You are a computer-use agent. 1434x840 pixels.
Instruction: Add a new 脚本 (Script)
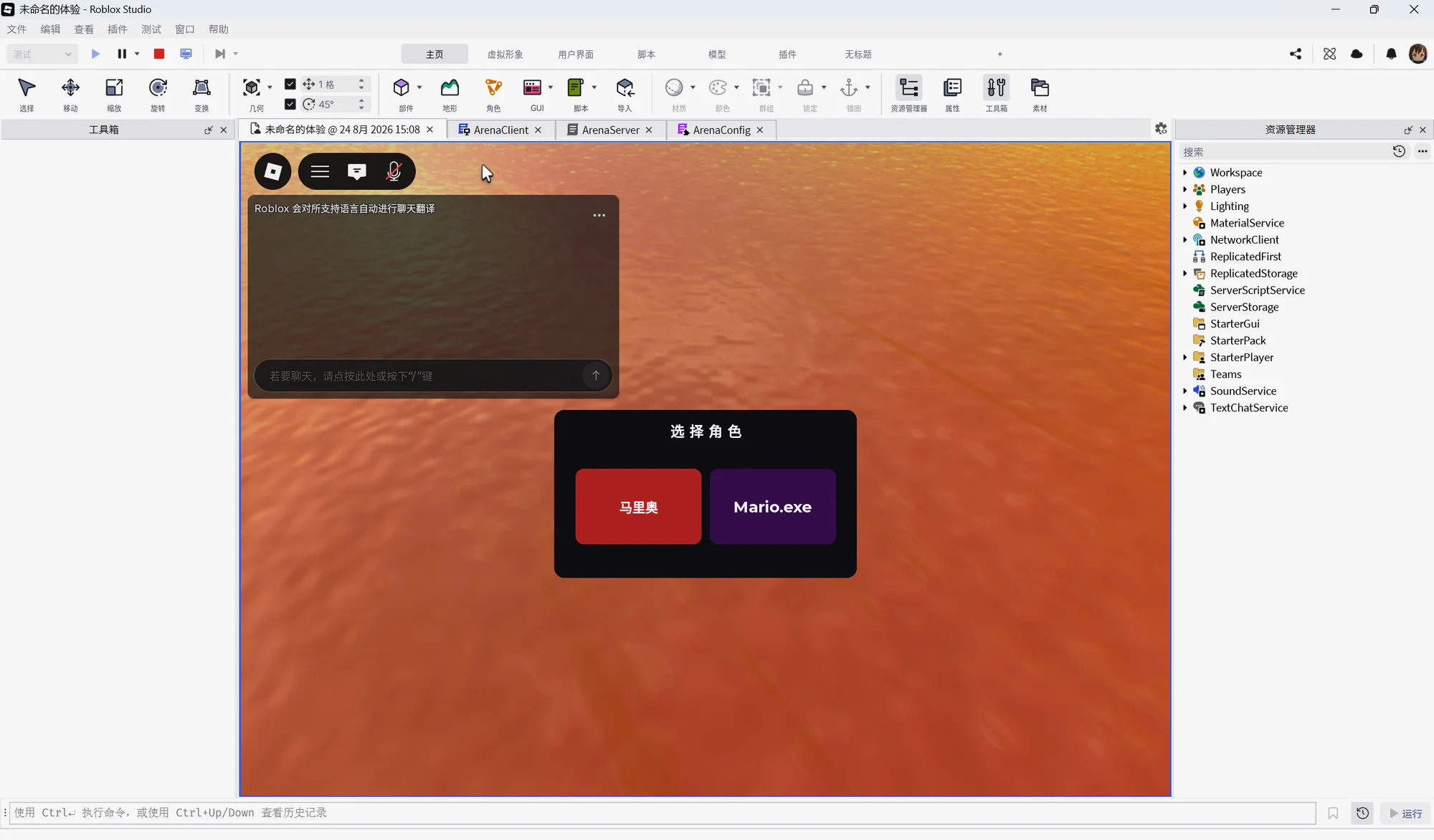(x=576, y=88)
